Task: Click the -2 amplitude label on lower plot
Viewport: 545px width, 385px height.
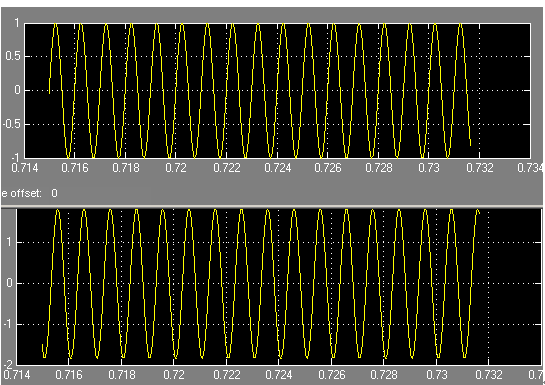Action: tap(8, 364)
